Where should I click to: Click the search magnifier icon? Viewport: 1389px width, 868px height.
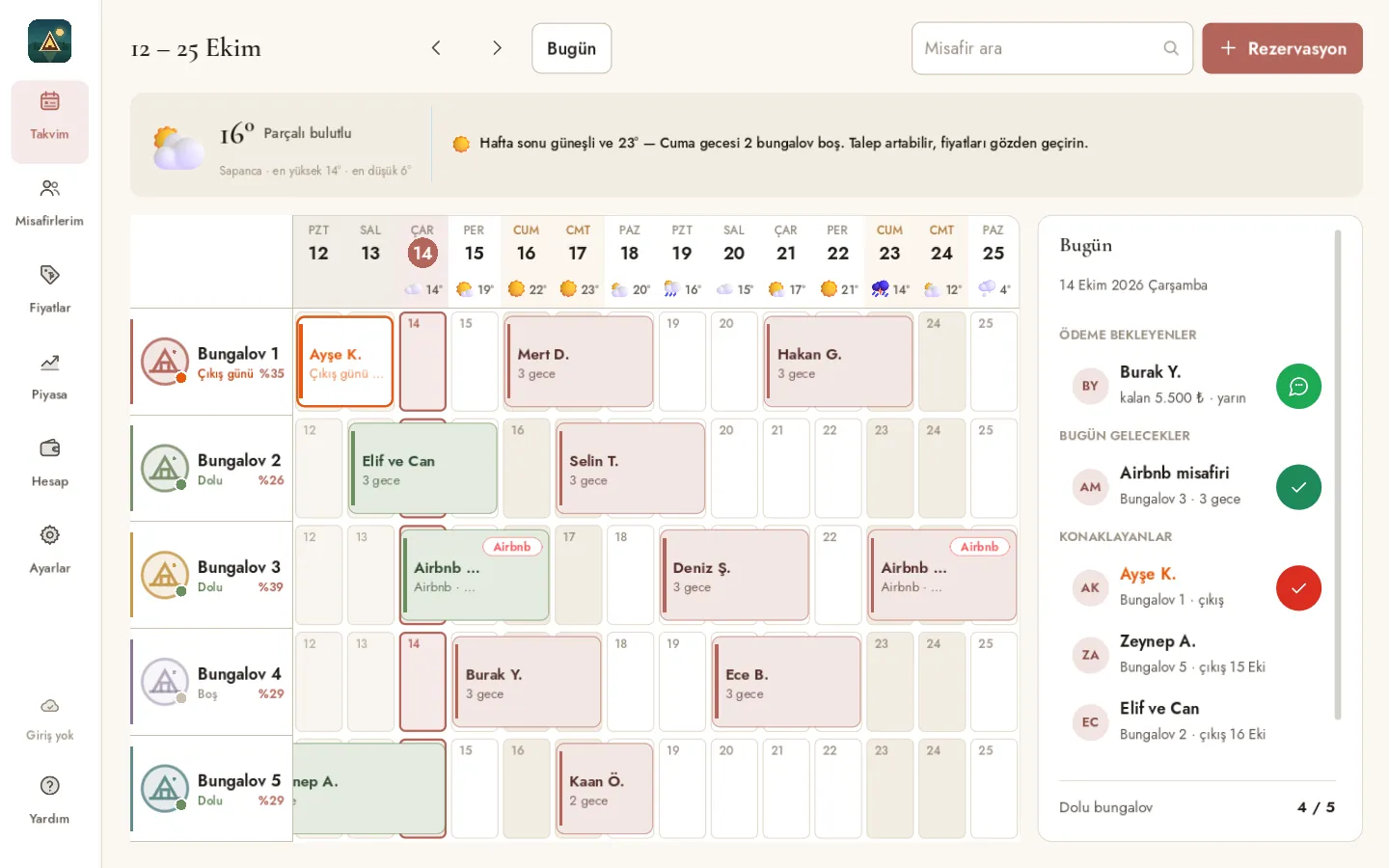tap(1171, 48)
